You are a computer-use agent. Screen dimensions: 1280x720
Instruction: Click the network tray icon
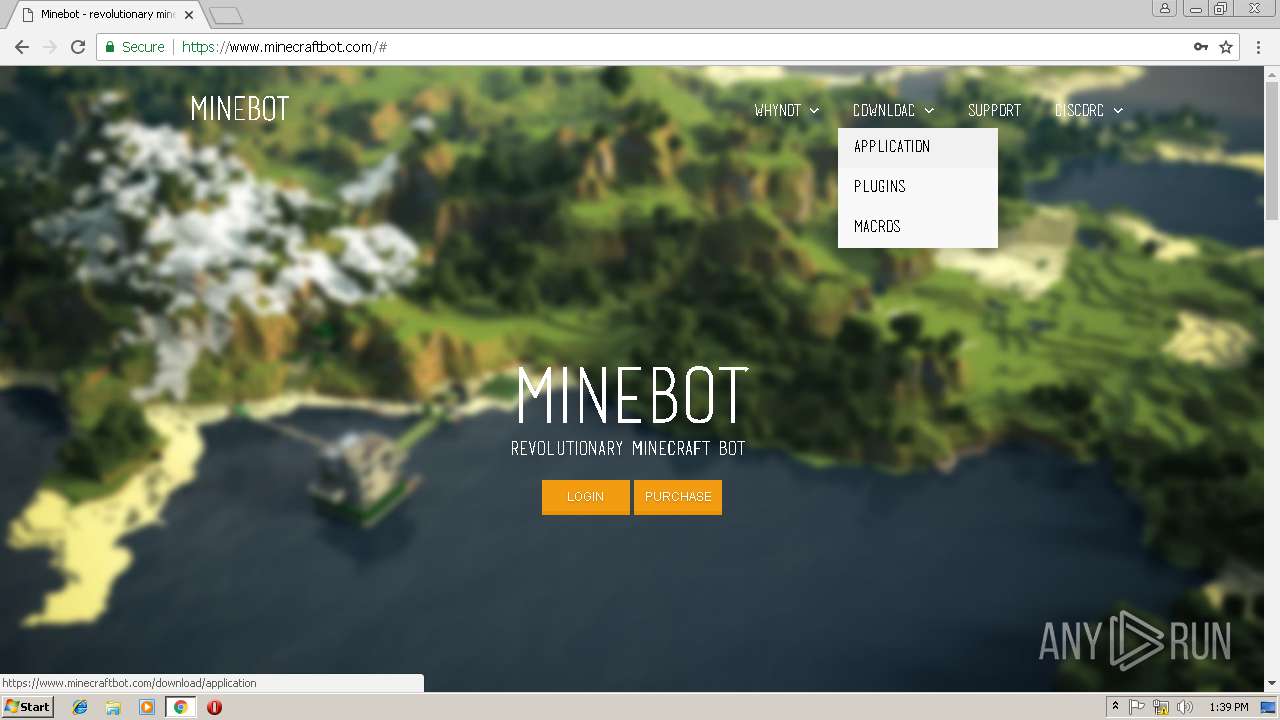[x=1161, y=707]
